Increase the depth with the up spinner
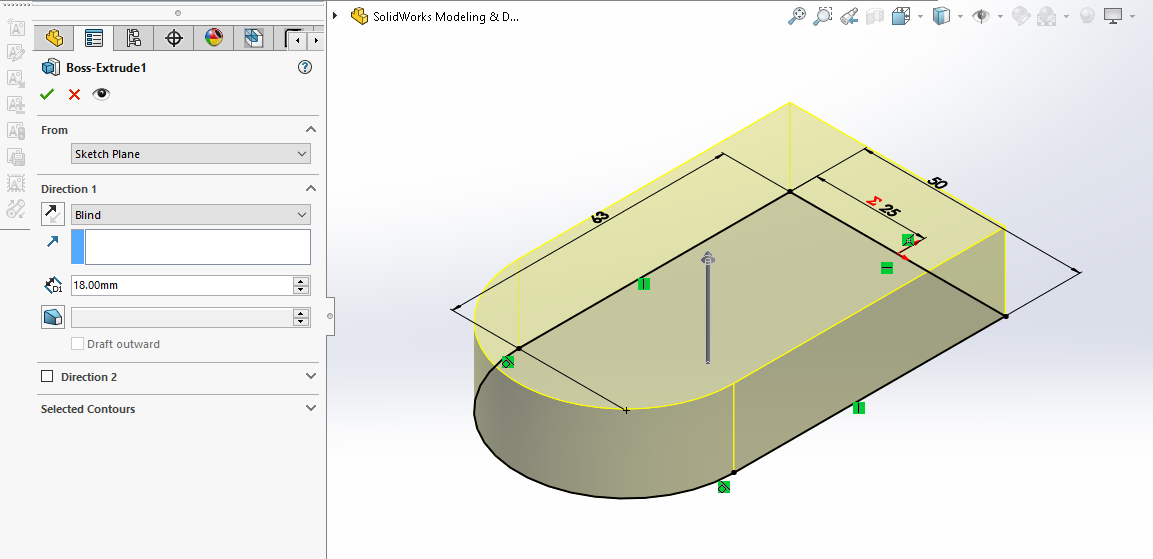This screenshot has height=559, width=1153. pyautogui.click(x=301, y=281)
